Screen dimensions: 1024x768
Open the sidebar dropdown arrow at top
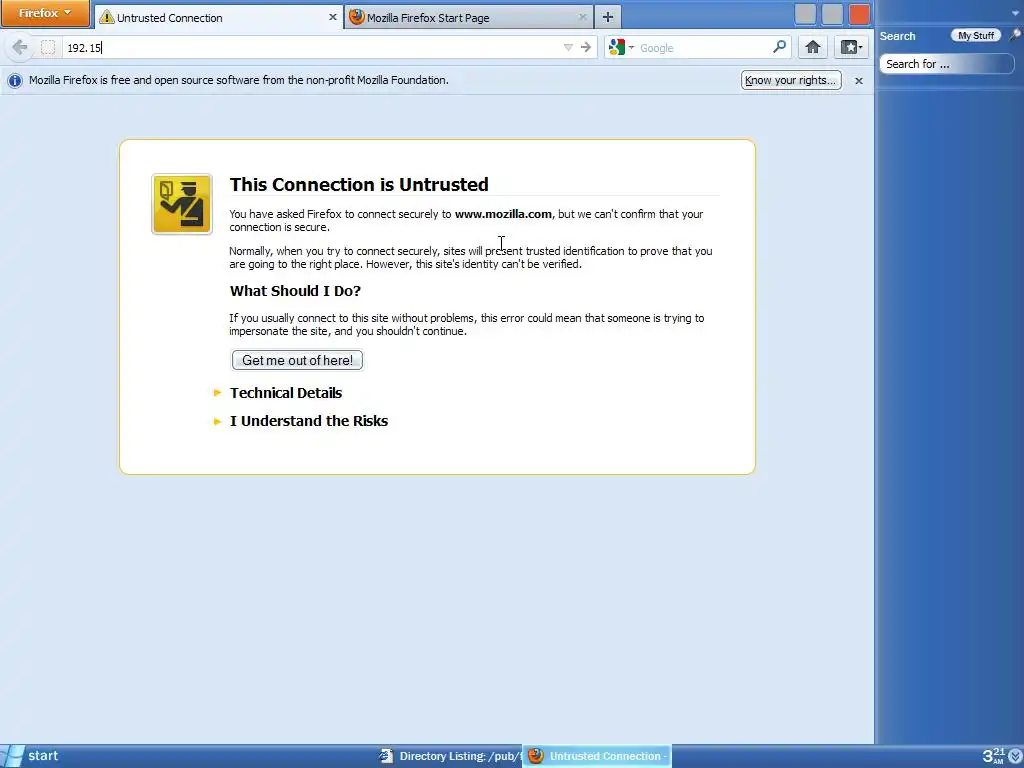tap(1016, 13)
